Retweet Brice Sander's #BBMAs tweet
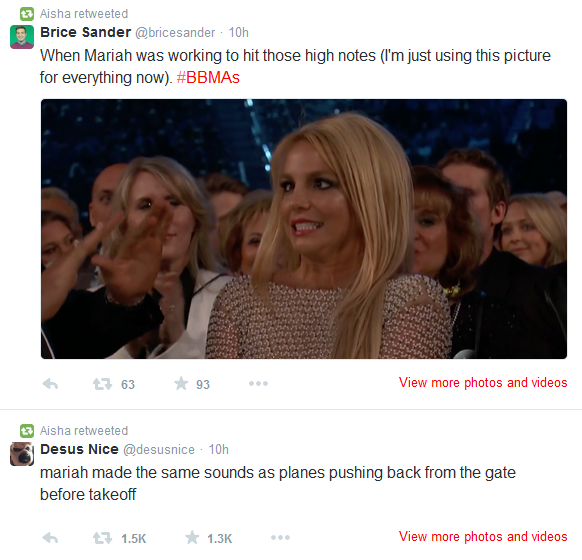 tap(102, 384)
